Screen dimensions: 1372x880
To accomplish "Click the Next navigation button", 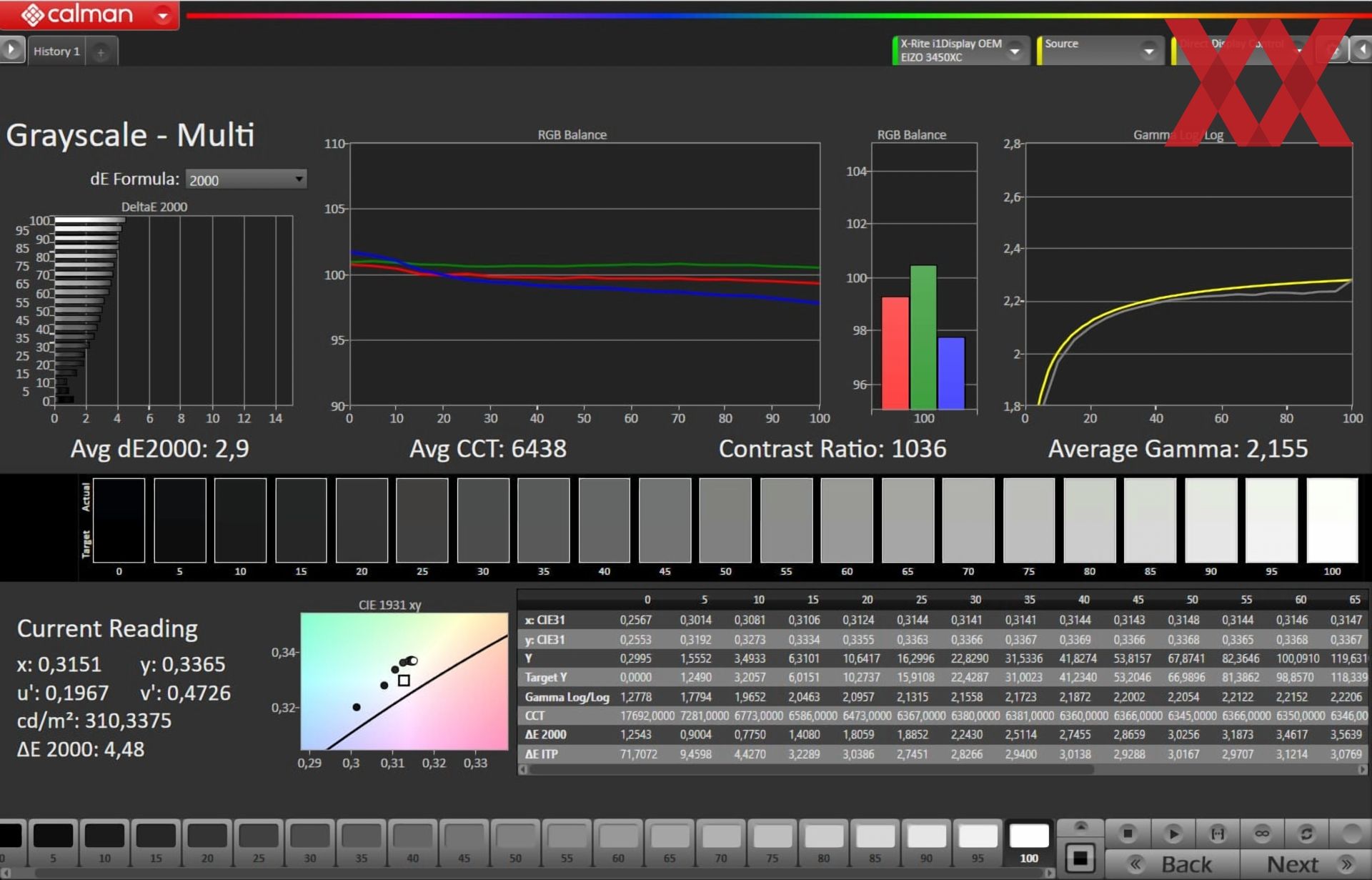I will coord(1306,864).
